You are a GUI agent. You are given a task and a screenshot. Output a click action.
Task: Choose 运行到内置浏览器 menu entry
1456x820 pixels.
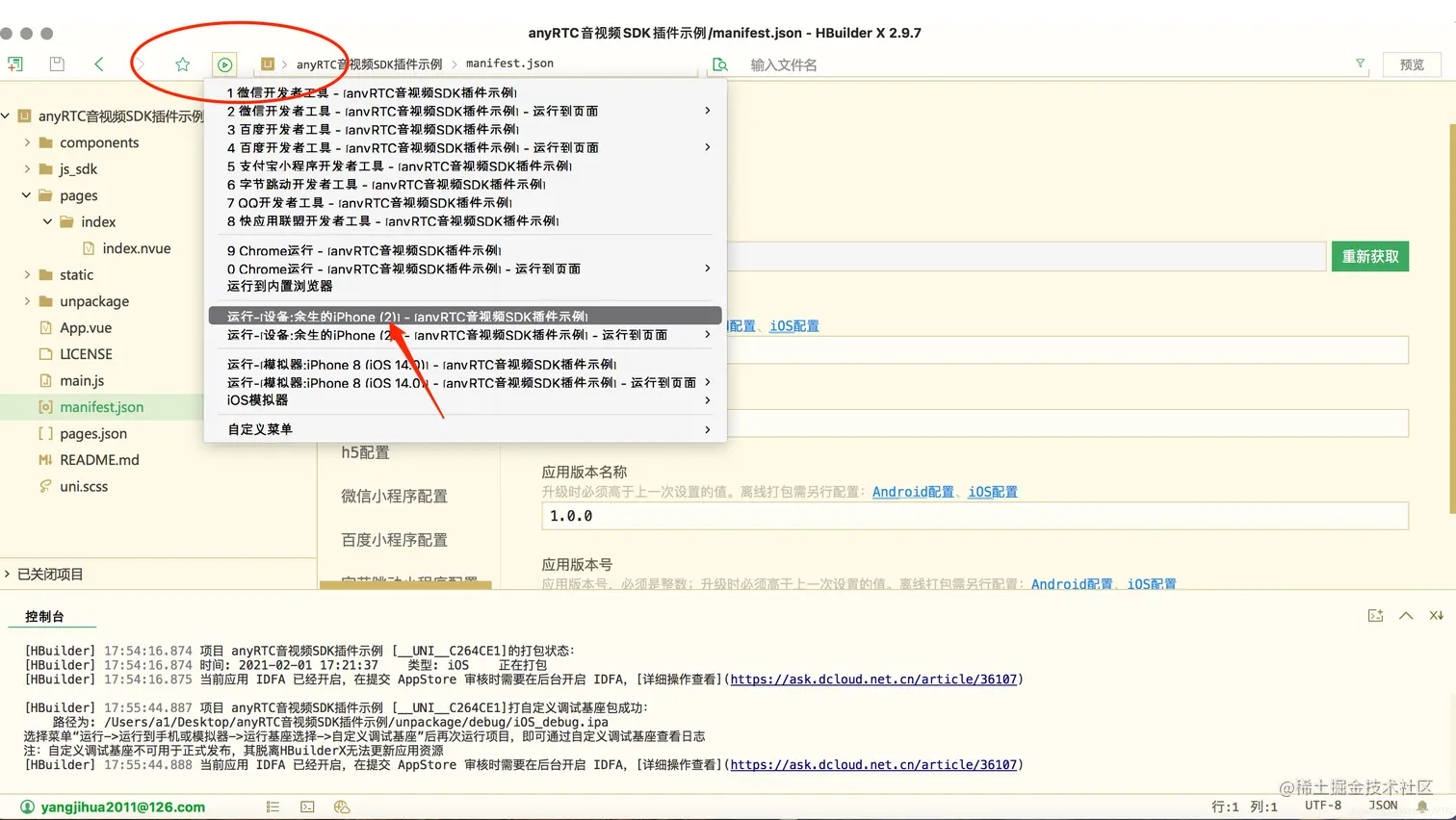[x=466, y=286]
